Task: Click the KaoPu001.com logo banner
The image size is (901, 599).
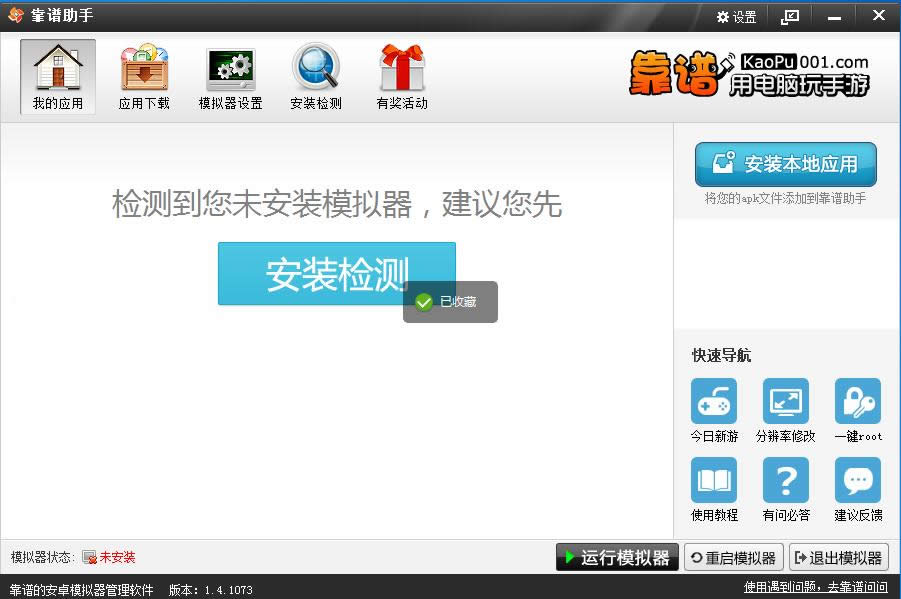Action: [x=749, y=74]
